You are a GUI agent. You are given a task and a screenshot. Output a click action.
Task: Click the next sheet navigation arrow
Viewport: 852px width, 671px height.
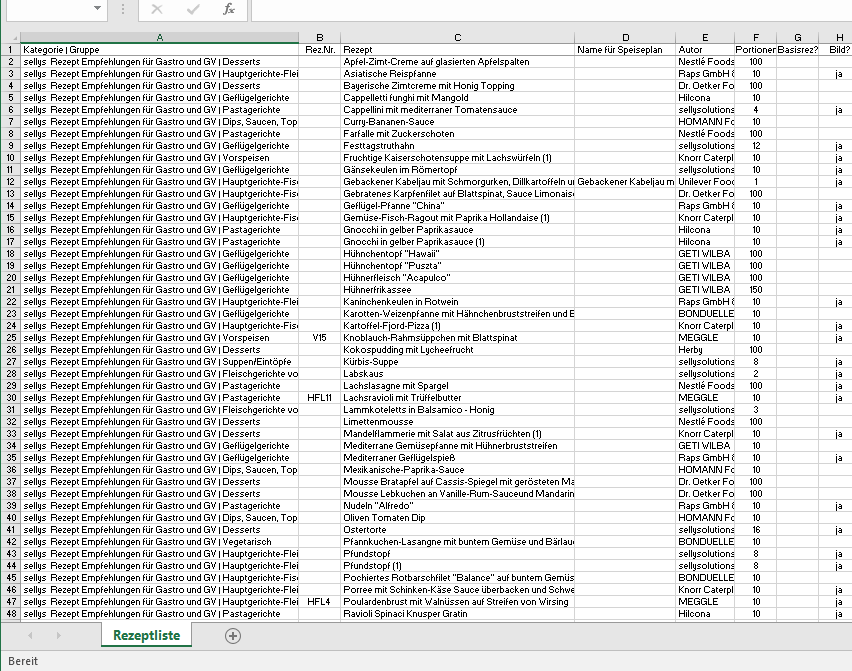click(x=58, y=635)
